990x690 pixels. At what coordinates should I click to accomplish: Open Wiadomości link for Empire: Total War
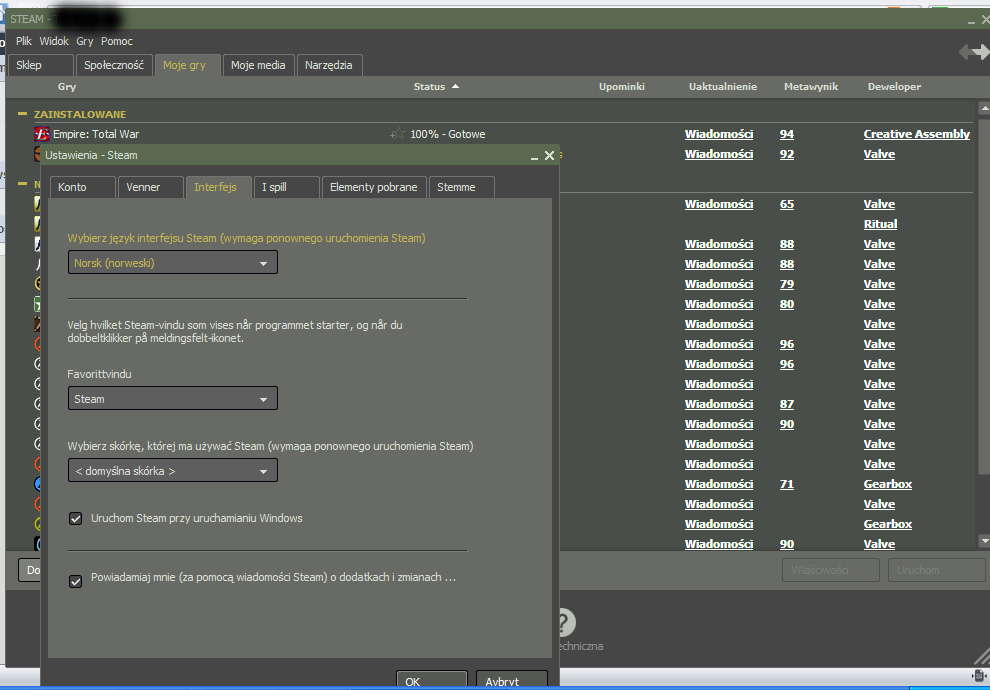(719, 134)
